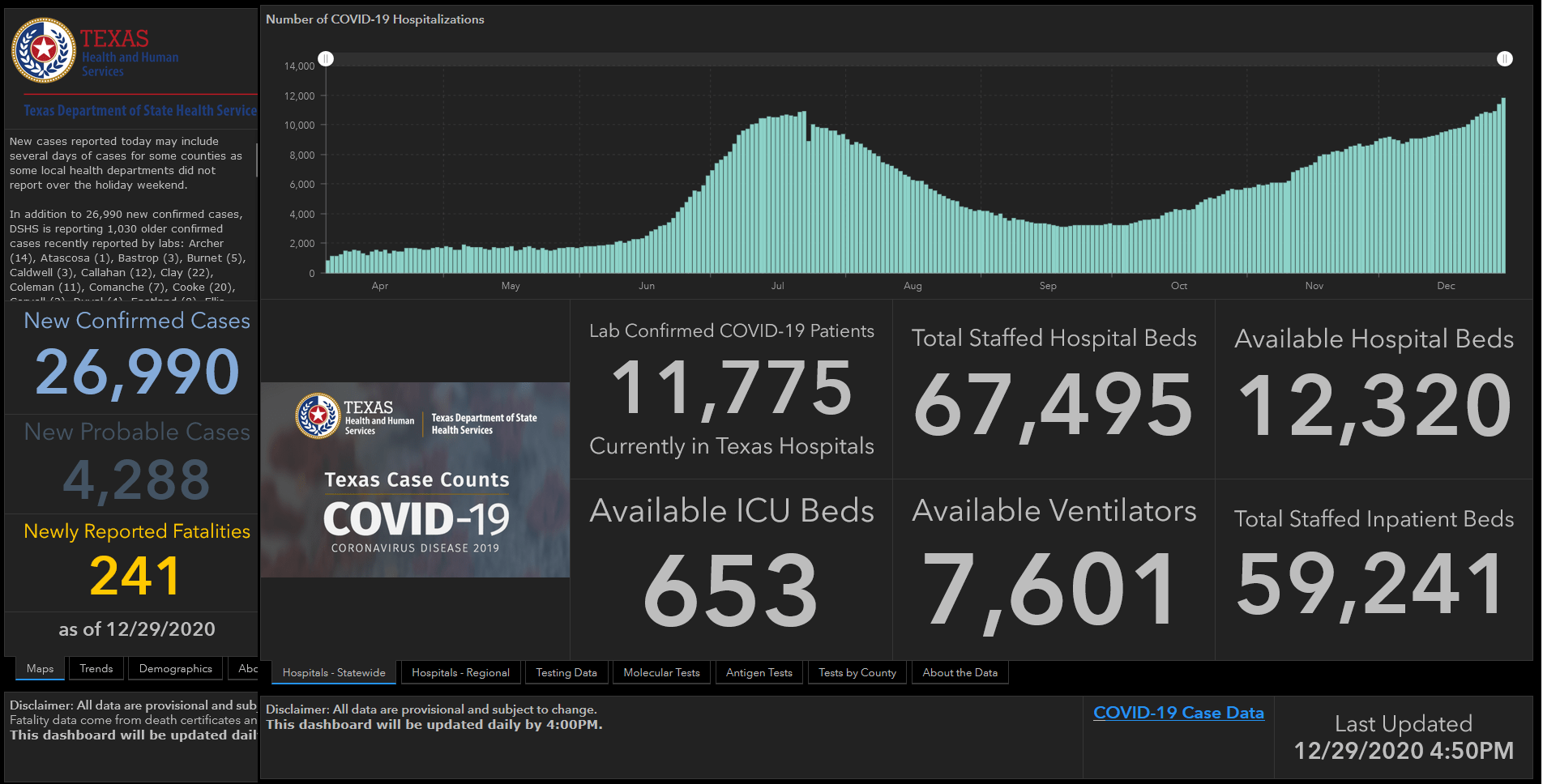The height and width of the screenshot is (784, 1543).
Task: Click the Jul label on the chart axis
Action: click(777, 286)
